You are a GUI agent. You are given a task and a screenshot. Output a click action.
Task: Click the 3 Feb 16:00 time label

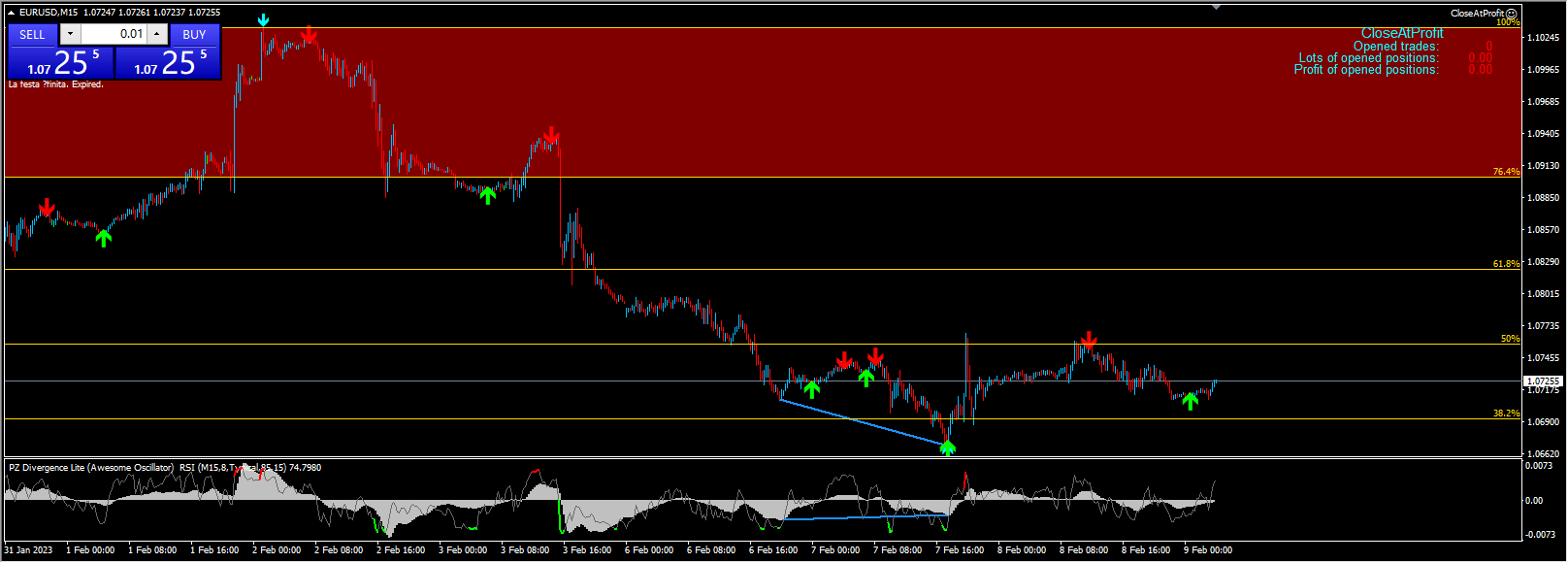tap(587, 550)
